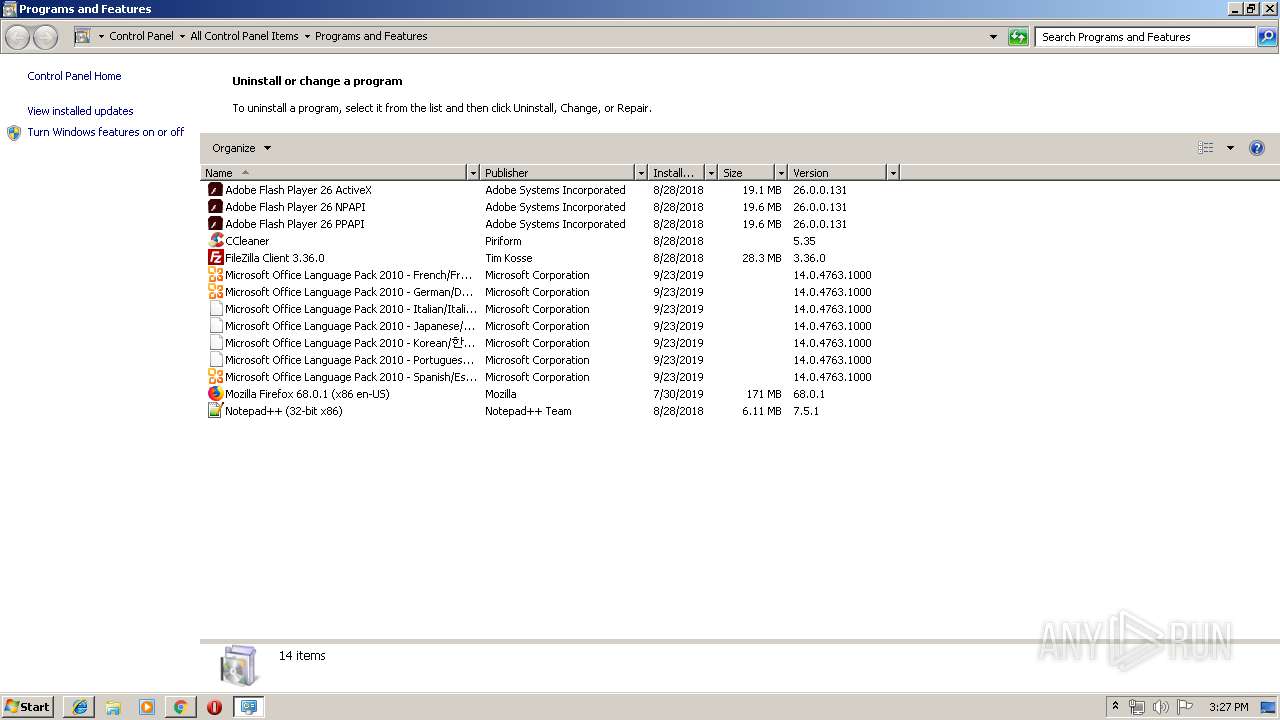Open the help question mark icon

click(x=1257, y=148)
